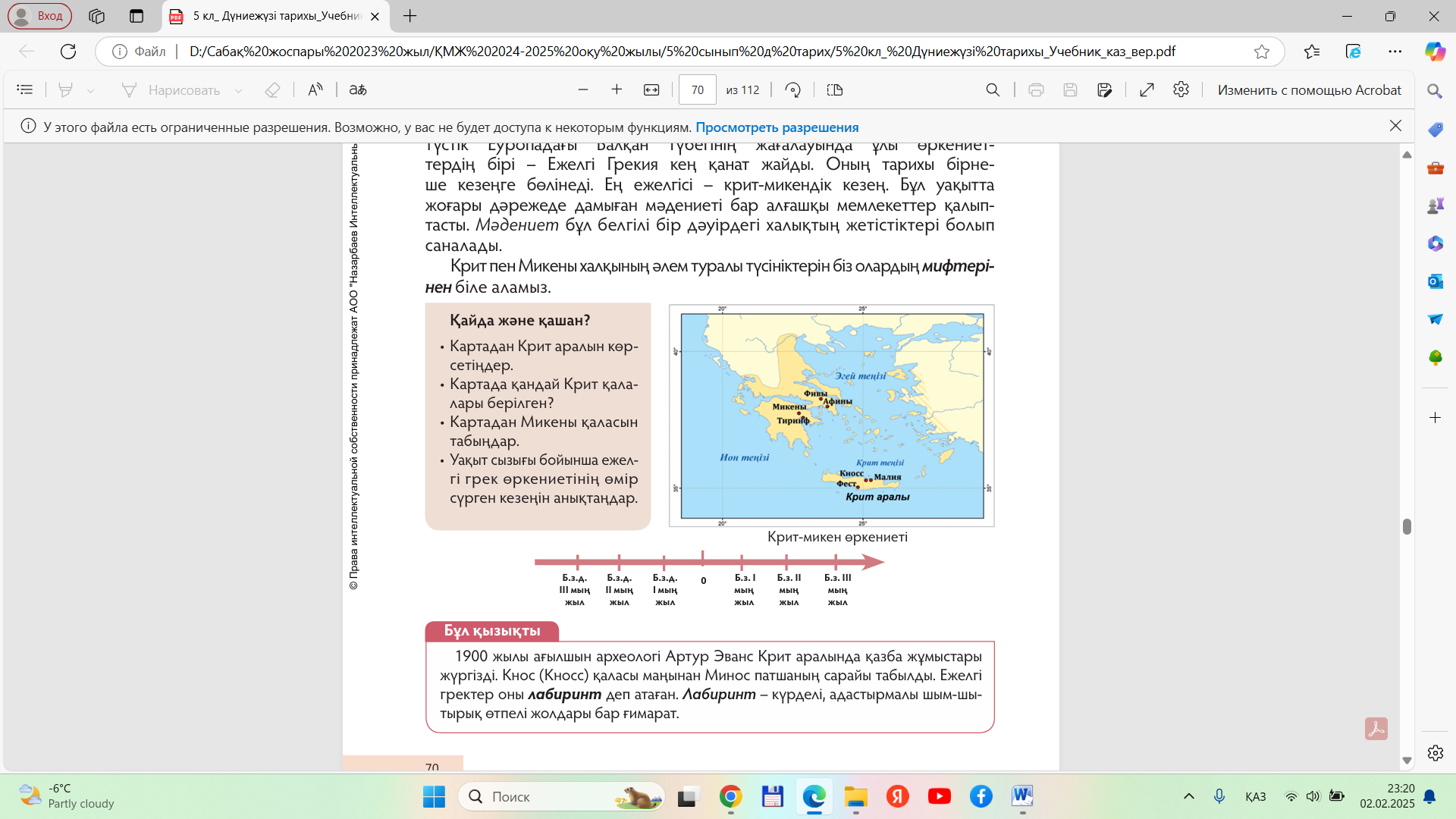Expand the Нарисовать options dropdown arrow
Screen dimensions: 1456x819
238,90
